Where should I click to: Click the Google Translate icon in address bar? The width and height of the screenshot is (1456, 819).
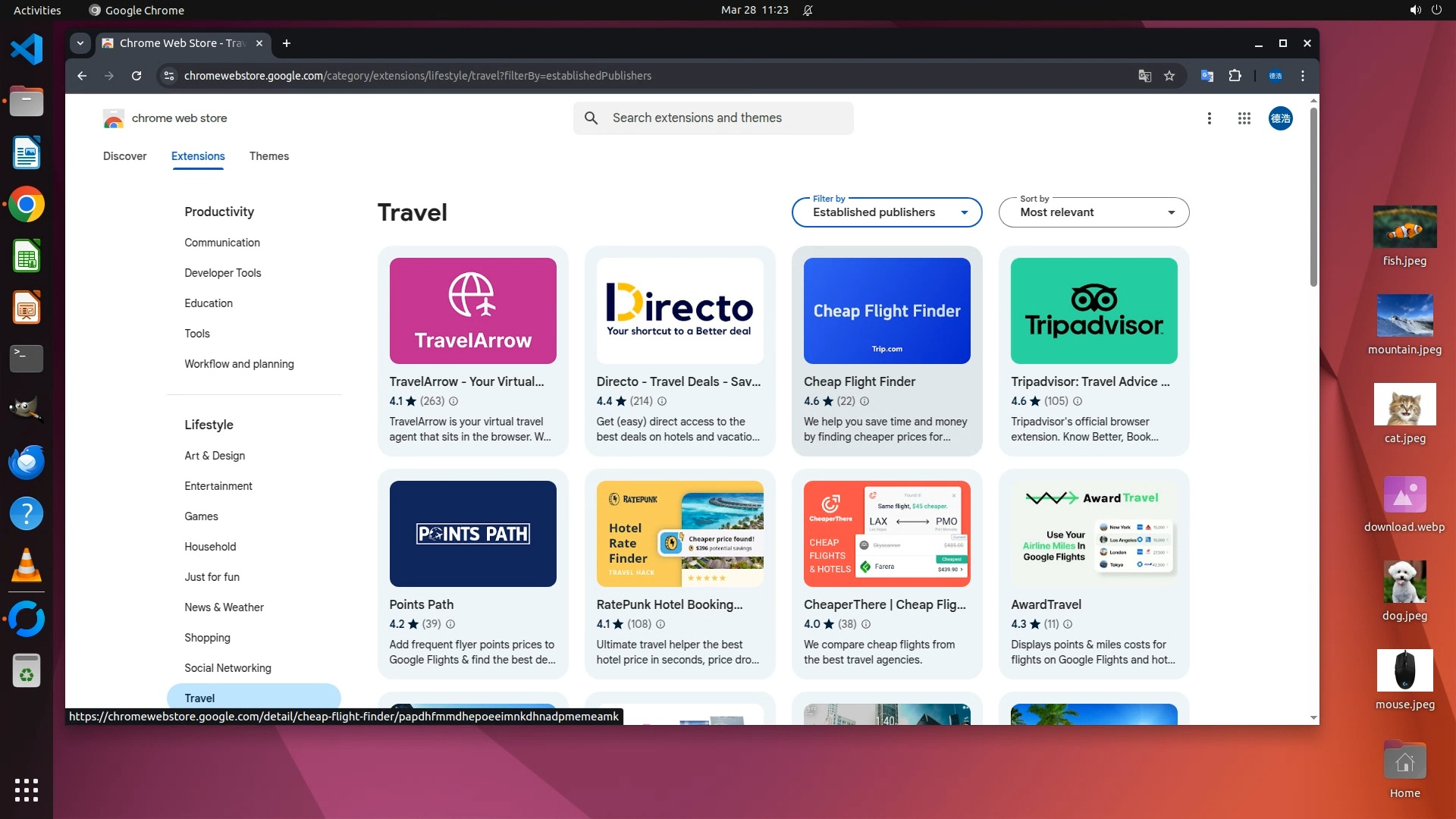[x=1144, y=76]
